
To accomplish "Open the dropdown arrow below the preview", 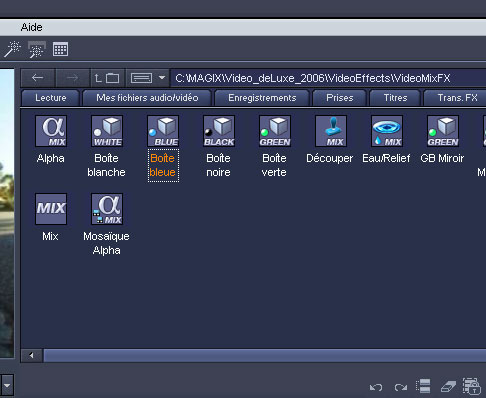I will click(7, 385).
